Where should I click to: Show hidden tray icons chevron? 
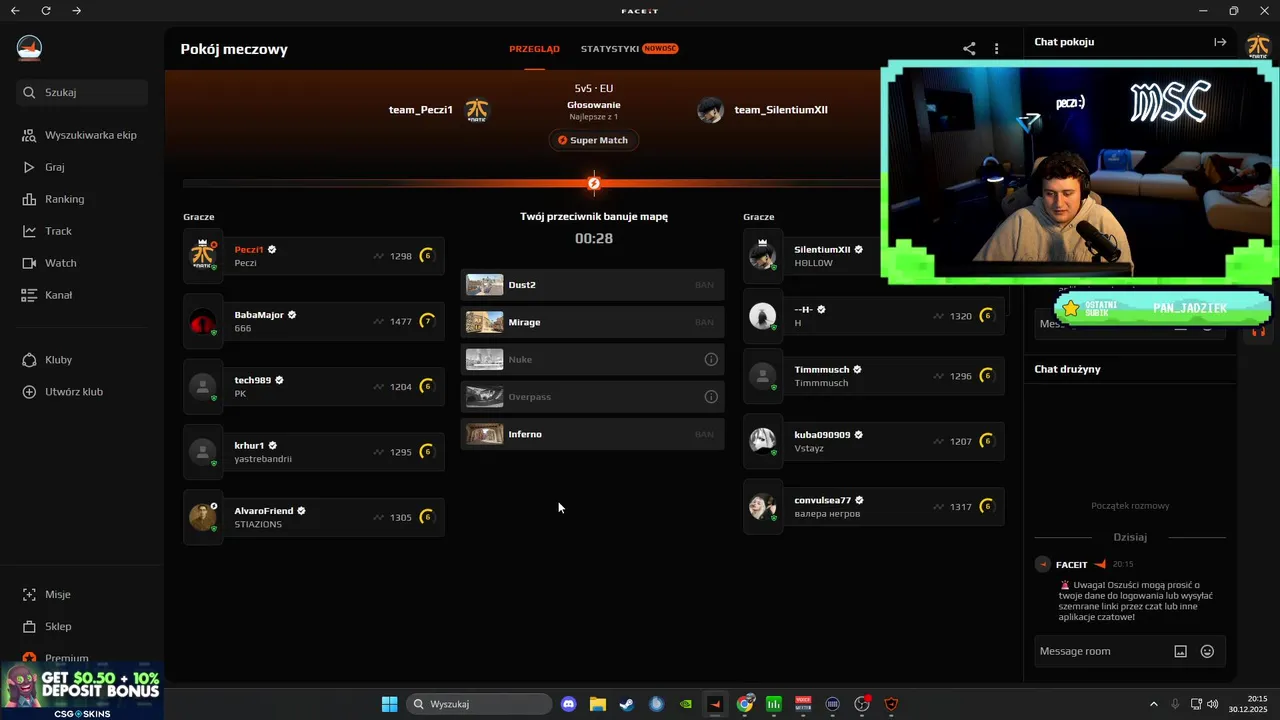[x=1153, y=704]
